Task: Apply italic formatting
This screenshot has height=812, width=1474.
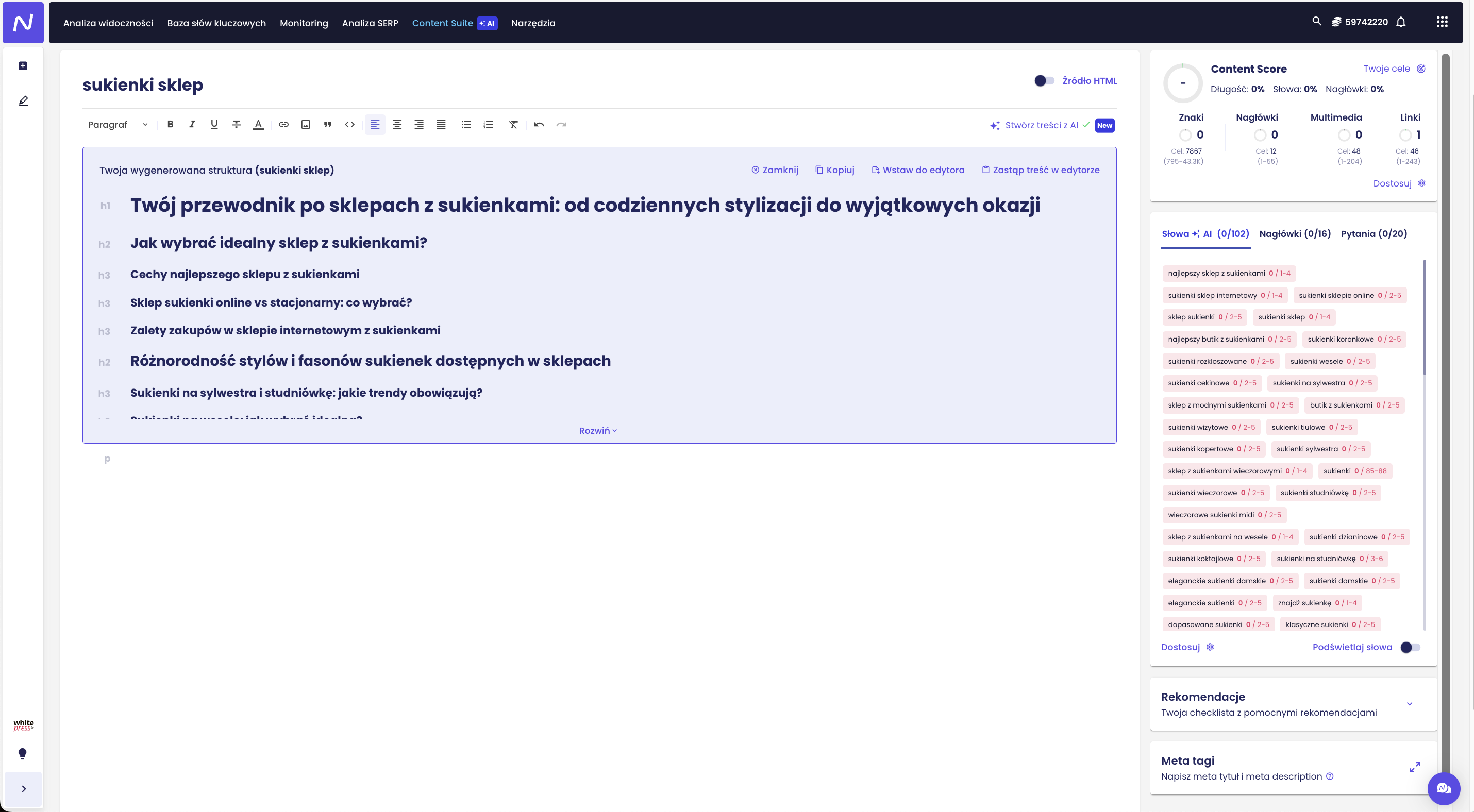Action: 192,124
